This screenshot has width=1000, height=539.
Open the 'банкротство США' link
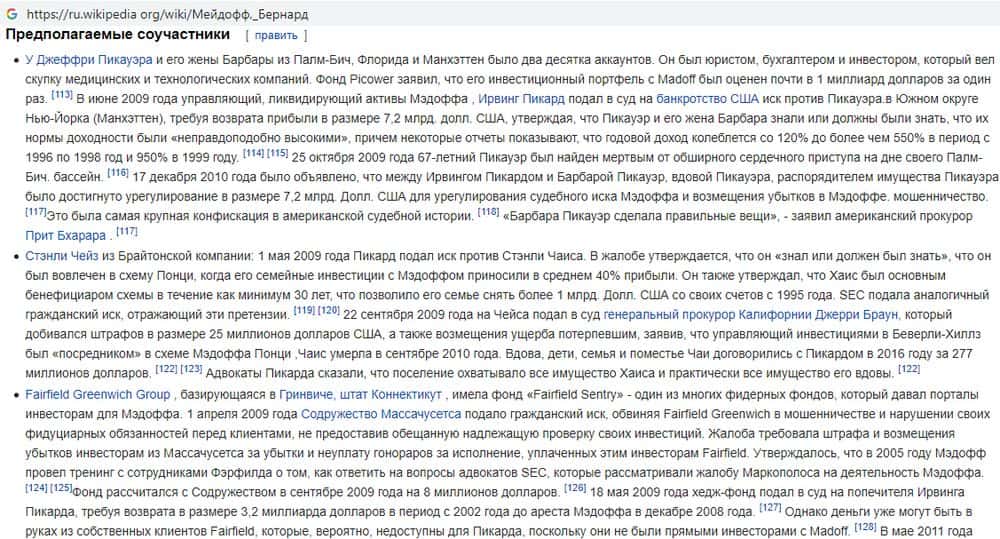[707, 99]
